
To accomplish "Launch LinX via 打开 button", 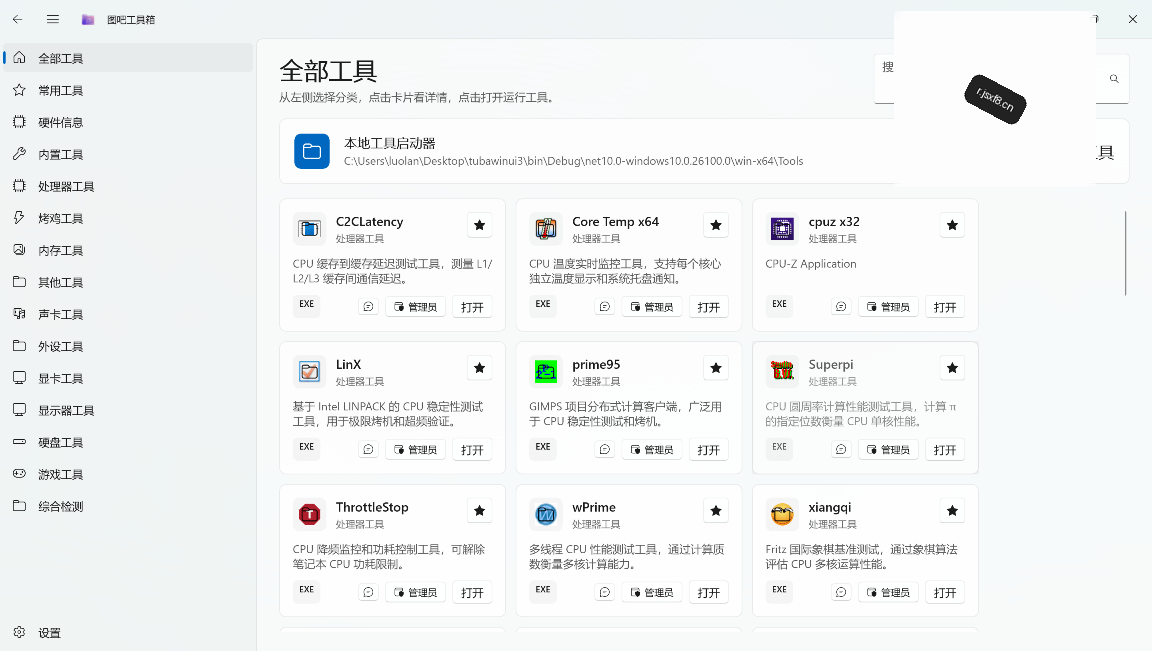I will point(472,450).
